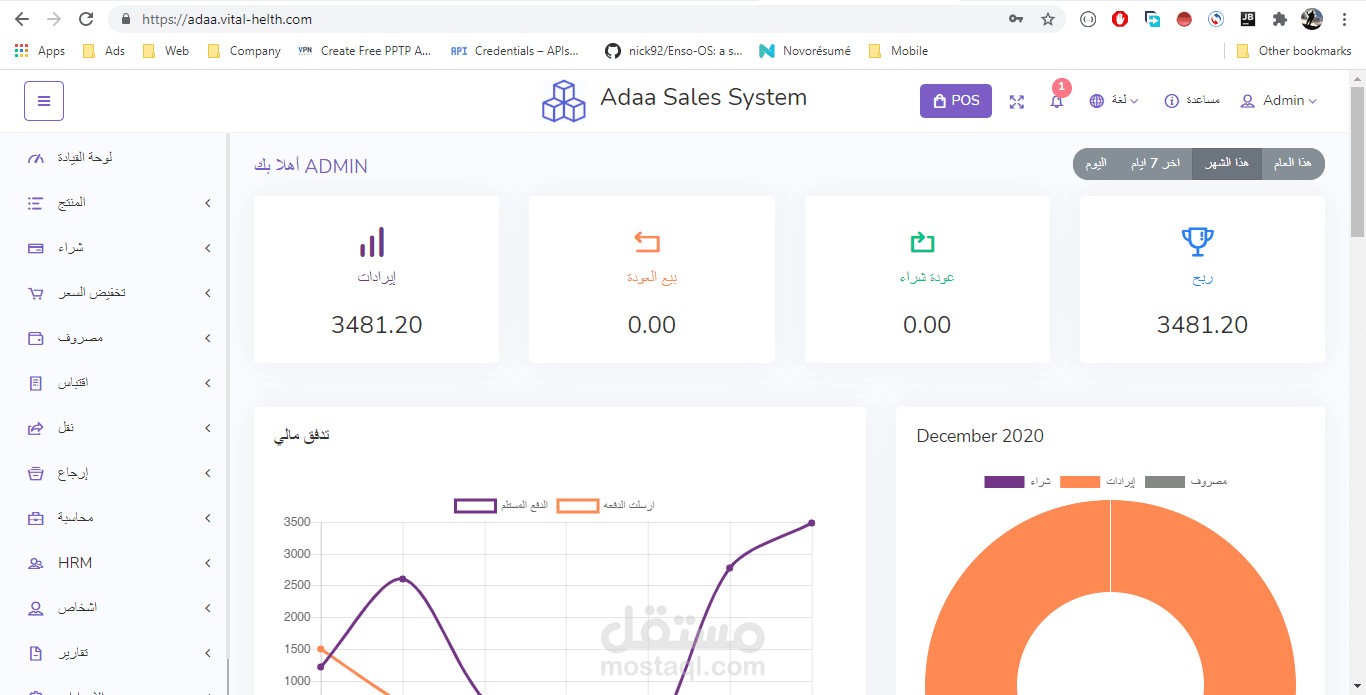Click the notification bell with the red badge
This screenshot has width=1366, height=695.
click(1056, 101)
